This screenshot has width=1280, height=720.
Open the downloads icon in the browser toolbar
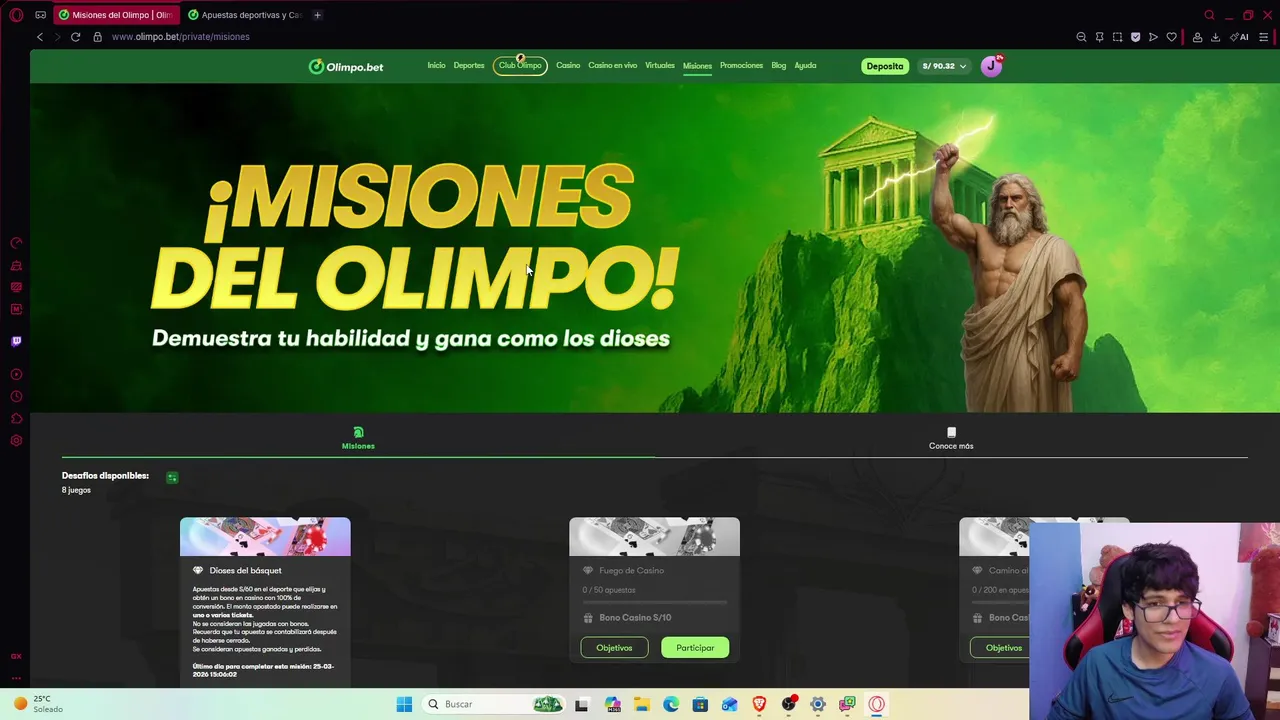coord(1215,37)
